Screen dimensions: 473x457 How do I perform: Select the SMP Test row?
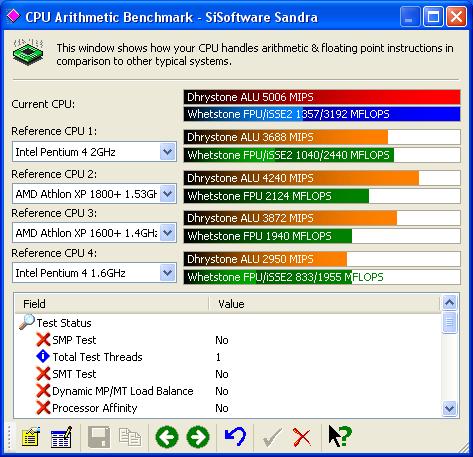tap(228, 340)
